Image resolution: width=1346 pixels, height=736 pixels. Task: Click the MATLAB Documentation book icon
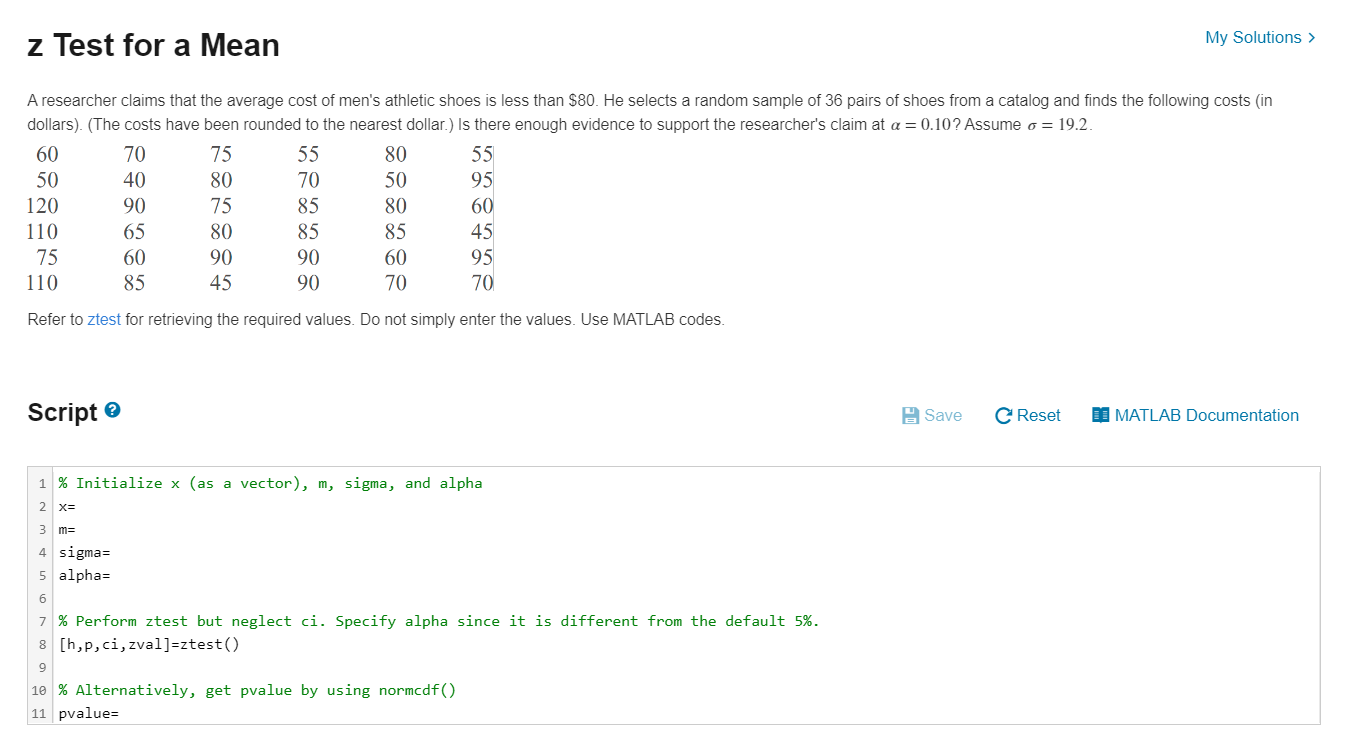[x=1101, y=415]
